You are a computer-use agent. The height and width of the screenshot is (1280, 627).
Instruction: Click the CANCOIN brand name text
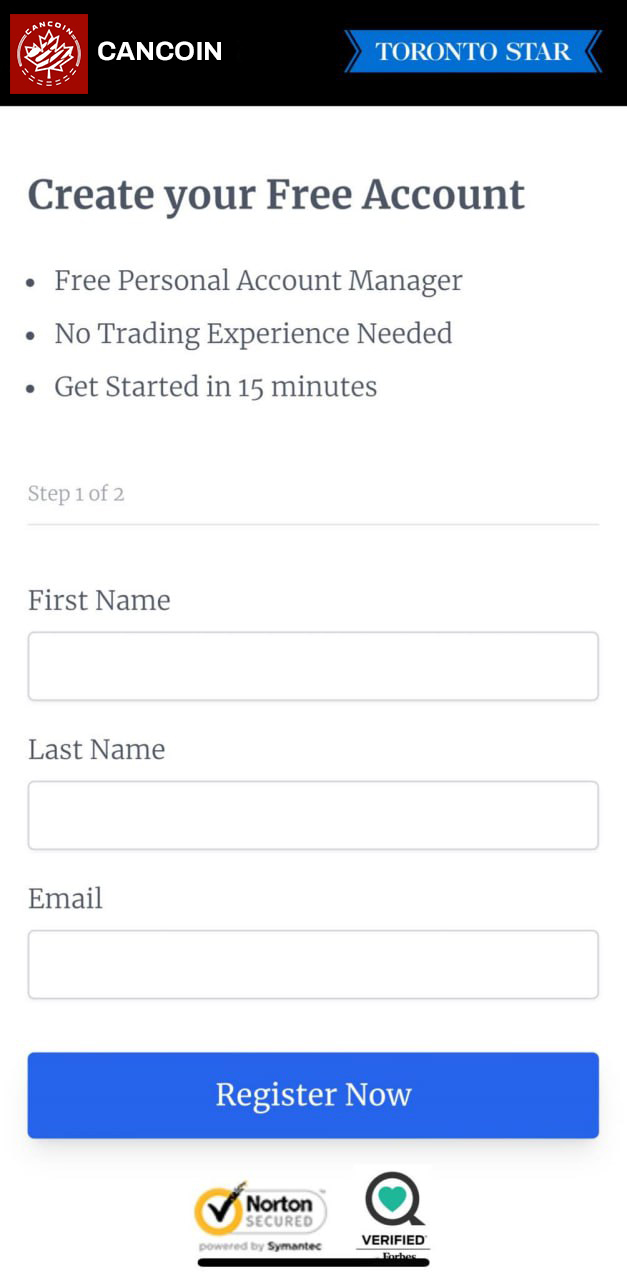[x=160, y=51]
